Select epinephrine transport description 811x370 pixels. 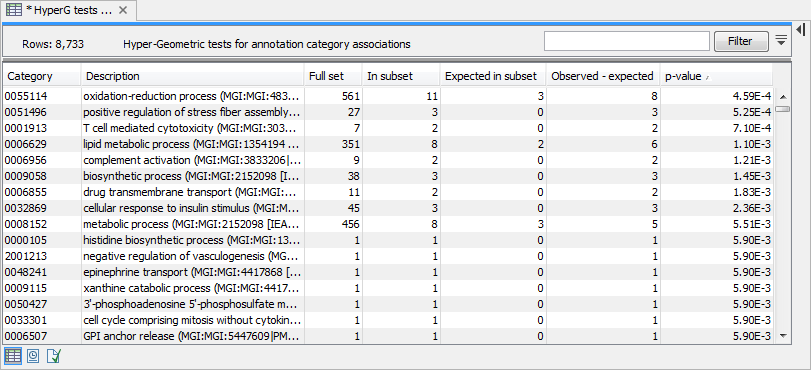coord(192,272)
